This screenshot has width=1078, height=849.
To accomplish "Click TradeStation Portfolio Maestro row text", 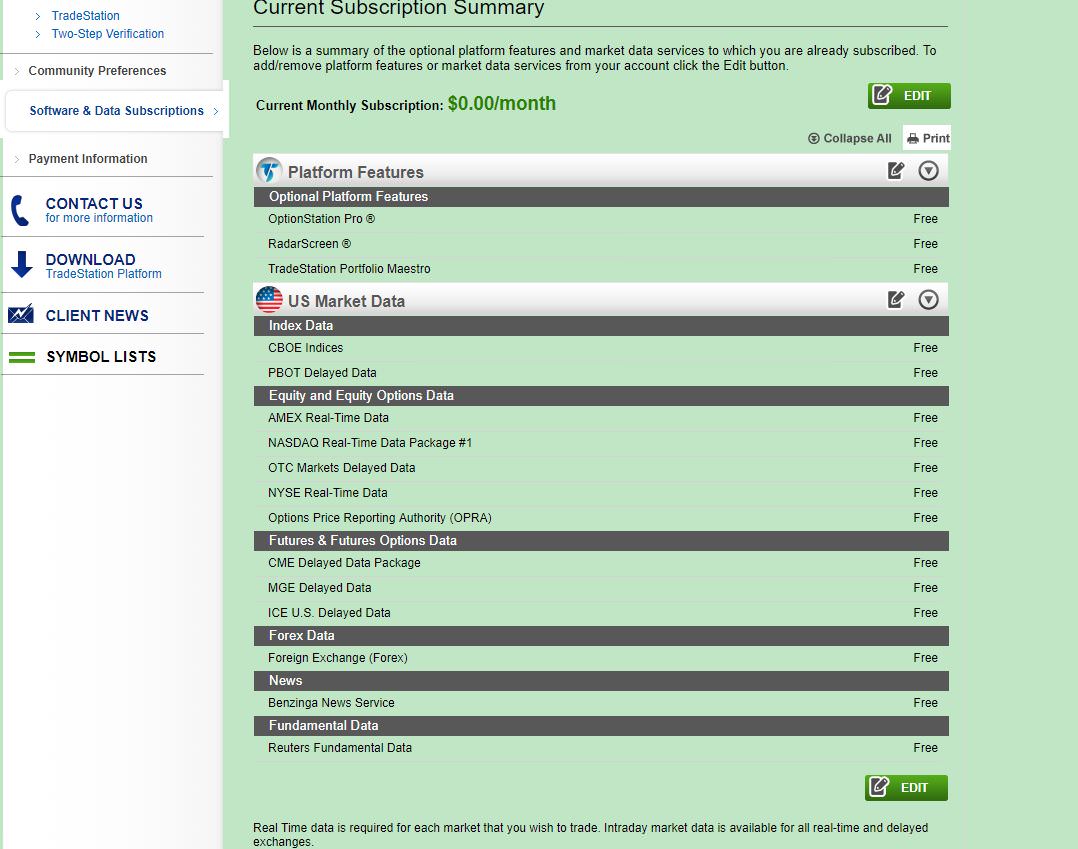I will point(349,269).
